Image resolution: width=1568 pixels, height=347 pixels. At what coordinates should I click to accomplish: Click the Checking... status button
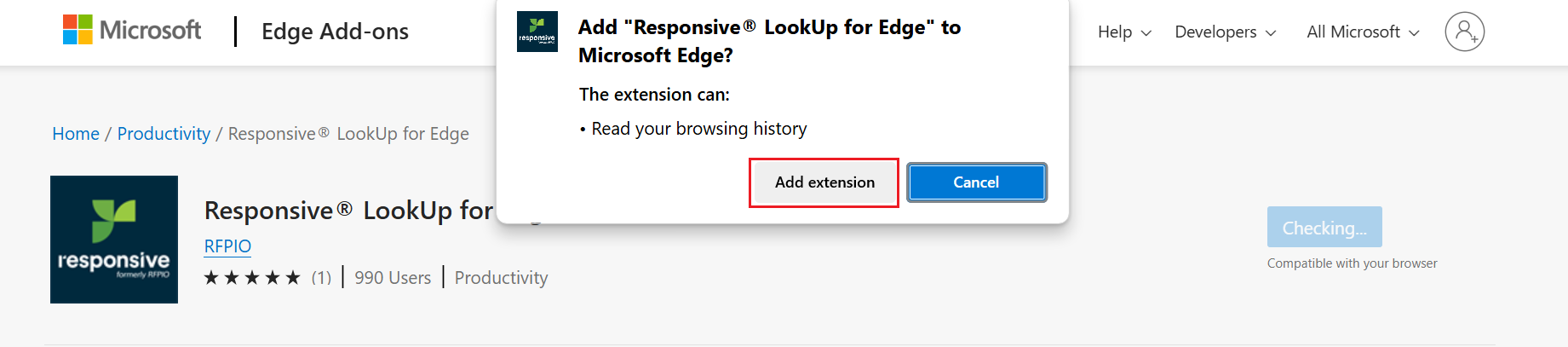click(x=1324, y=228)
